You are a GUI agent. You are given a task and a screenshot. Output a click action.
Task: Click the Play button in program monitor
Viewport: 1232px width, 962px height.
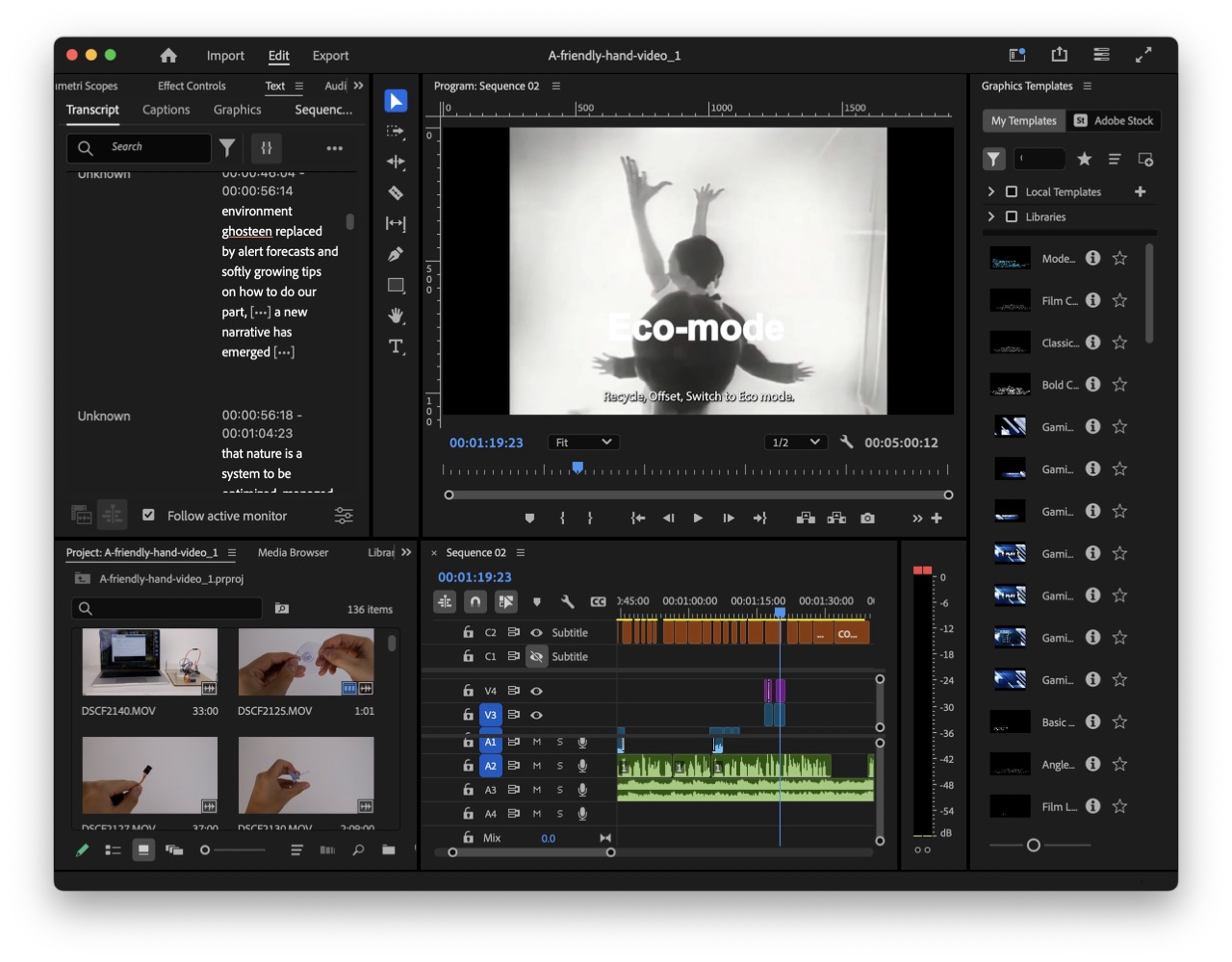point(698,519)
